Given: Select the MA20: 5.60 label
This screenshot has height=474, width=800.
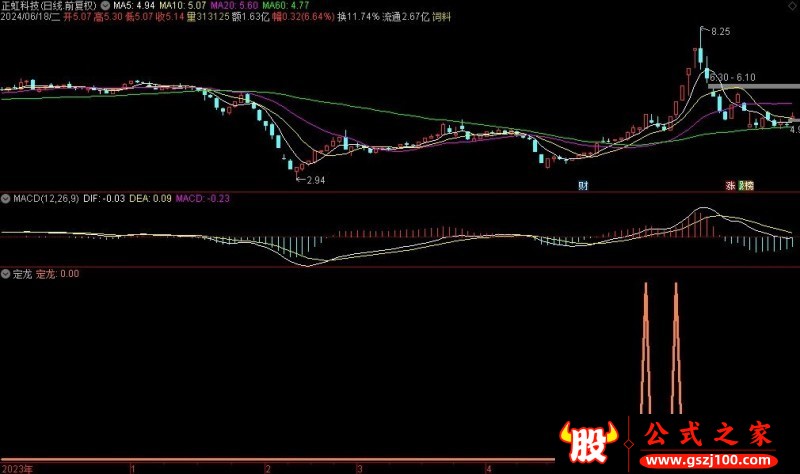Looking at the screenshot, I should [x=234, y=6].
